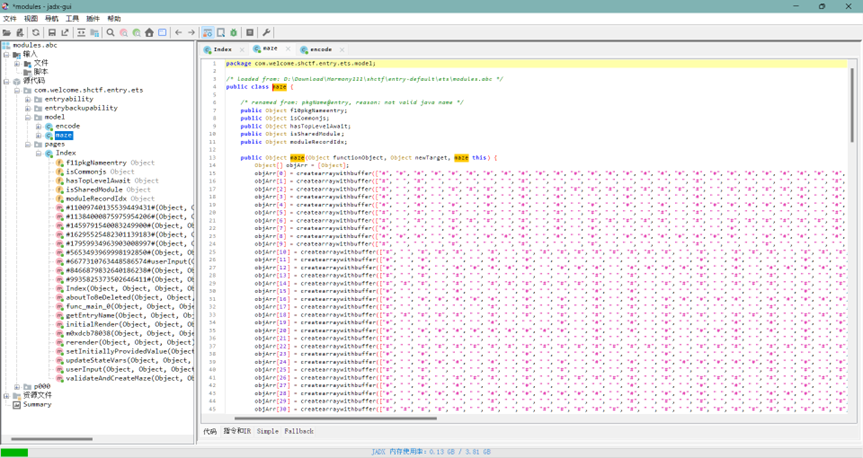Switch to the 指令和IR view tab
The image size is (863, 458).
pyautogui.click(x=237, y=432)
